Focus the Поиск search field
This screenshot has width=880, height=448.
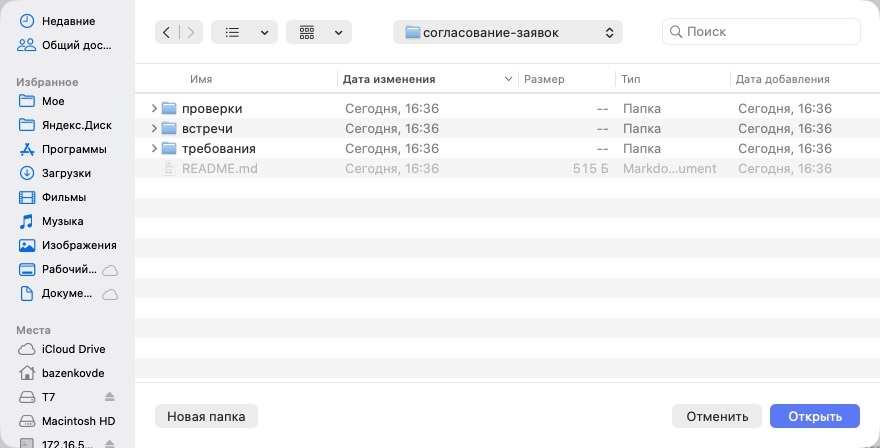[762, 31]
